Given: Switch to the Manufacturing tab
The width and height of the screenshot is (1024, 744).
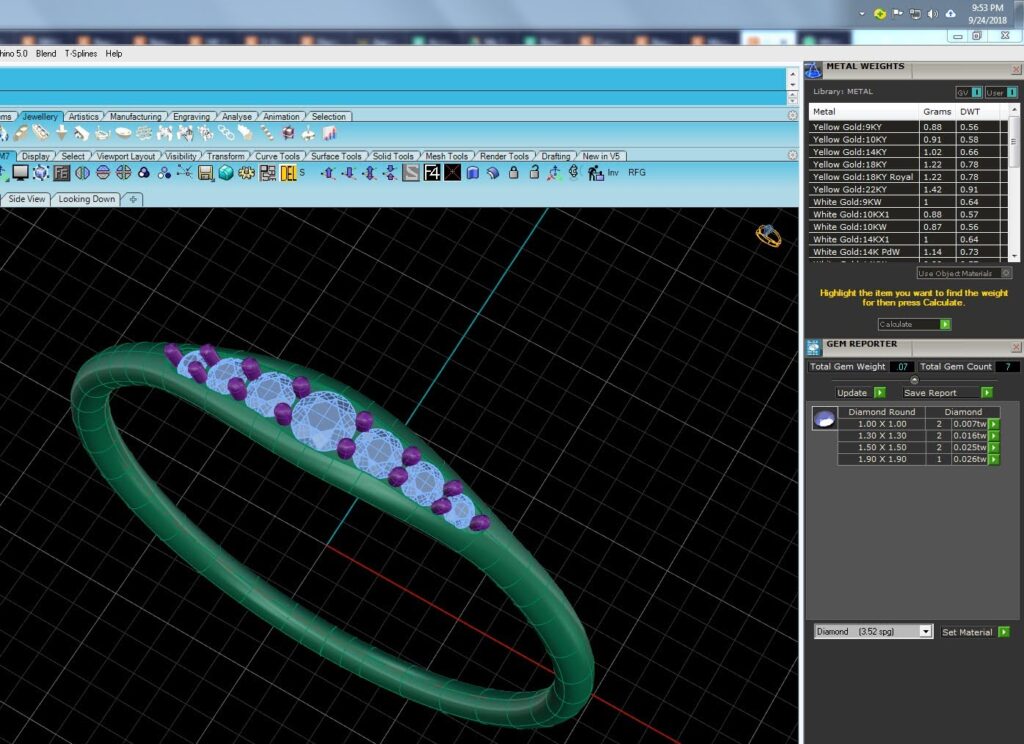Looking at the screenshot, I should point(135,116).
